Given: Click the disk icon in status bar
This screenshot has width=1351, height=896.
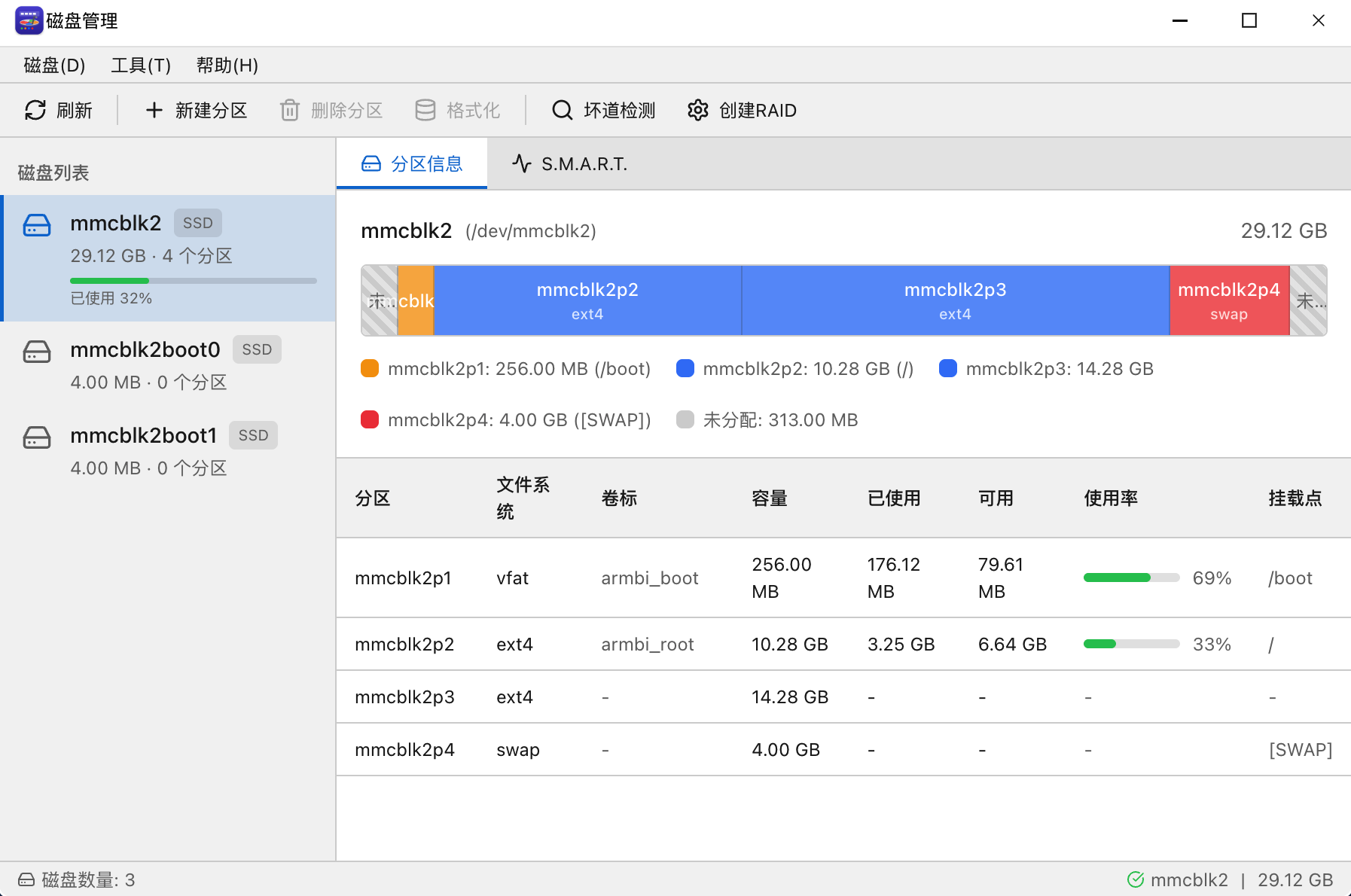Looking at the screenshot, I should tap(26, 879).
